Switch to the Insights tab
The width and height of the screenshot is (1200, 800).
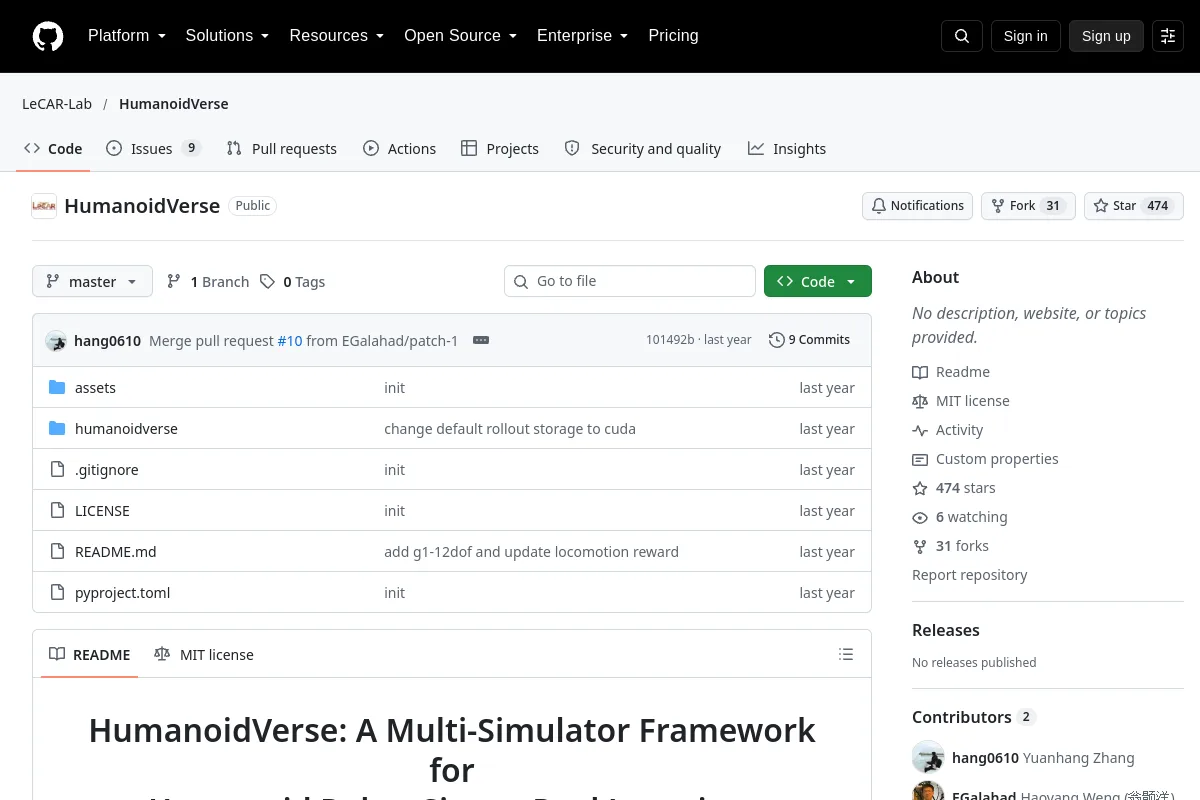tap(787, 149)
